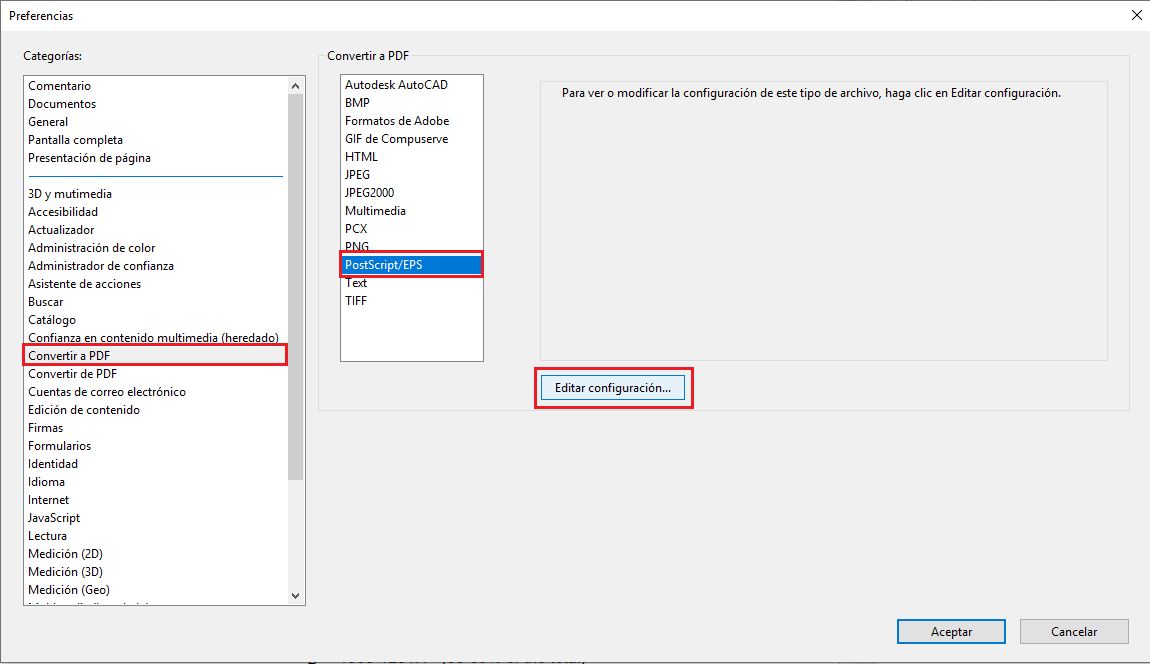Open Editar configuración dialog

[x=612, y=387]
